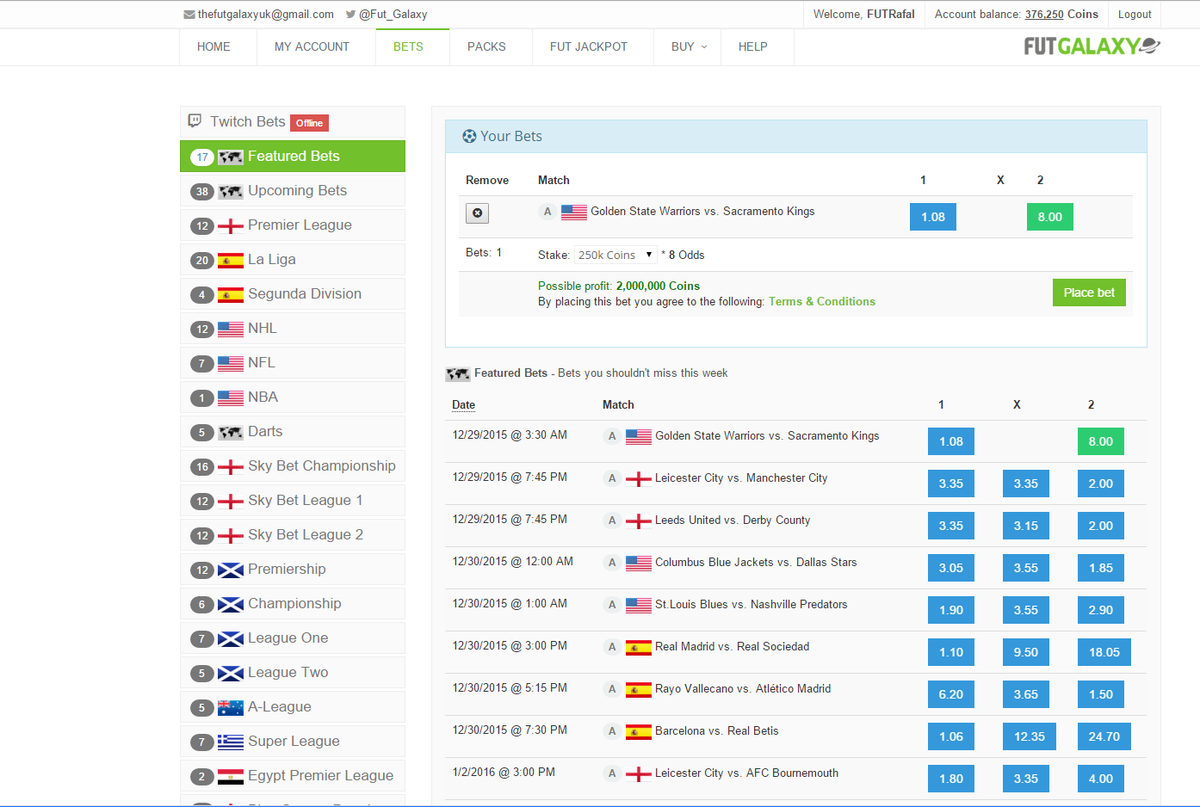The height and width of the screenshot is (807, 1200).
Task: Pick 2.00 away odds for Leicester City vs. Manchester City
Action: pyautogui.click(x=1101, y=484)
